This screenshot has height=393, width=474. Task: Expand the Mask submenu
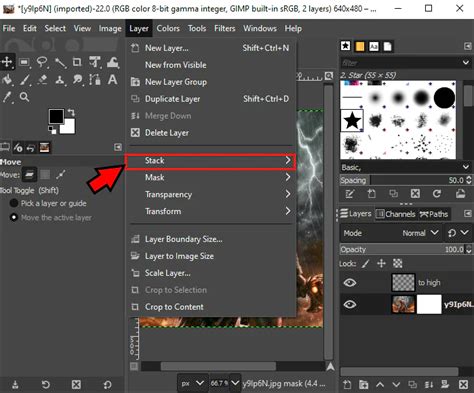[x=211, y=177]
